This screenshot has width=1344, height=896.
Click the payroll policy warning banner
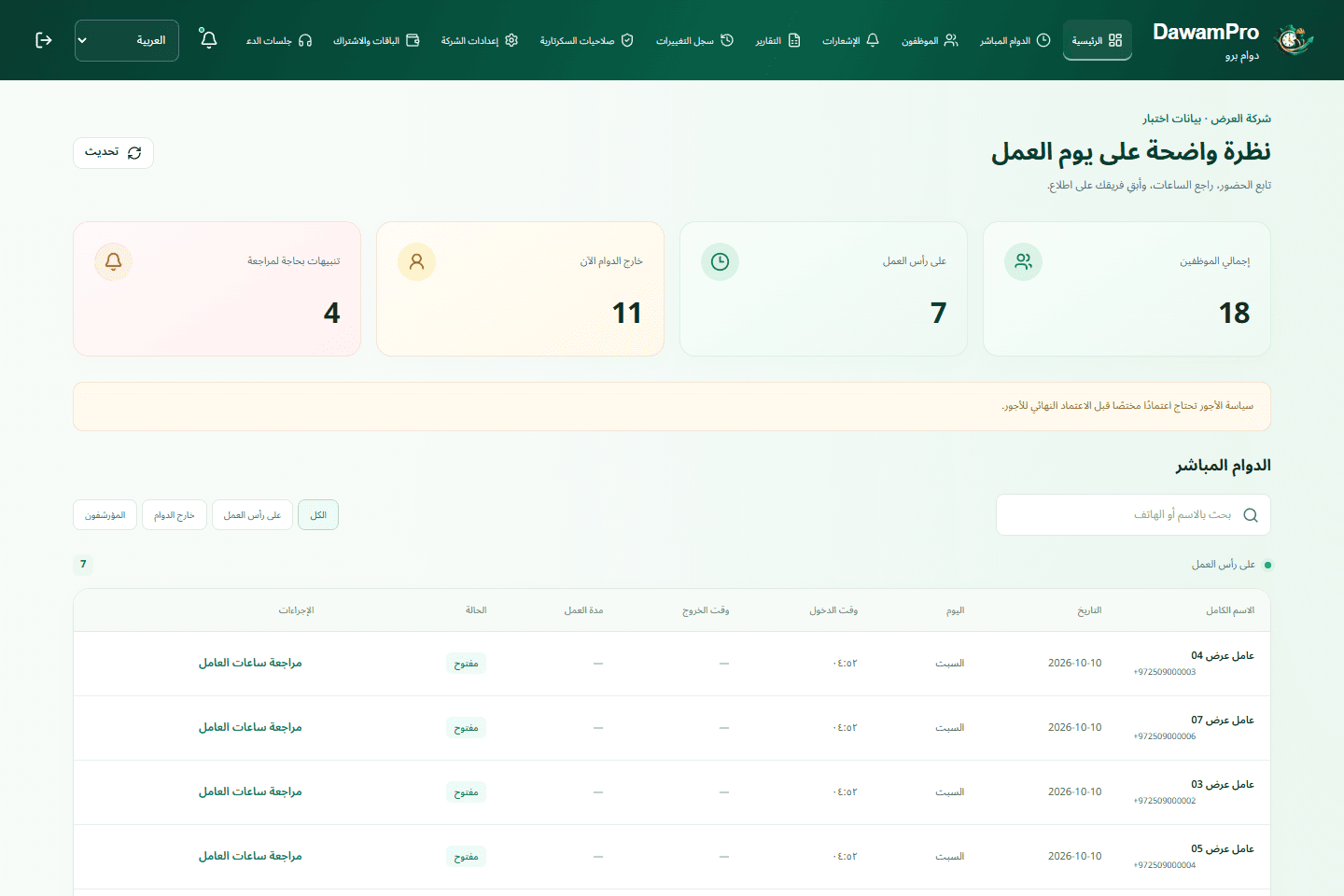click(x=672, y=406)
